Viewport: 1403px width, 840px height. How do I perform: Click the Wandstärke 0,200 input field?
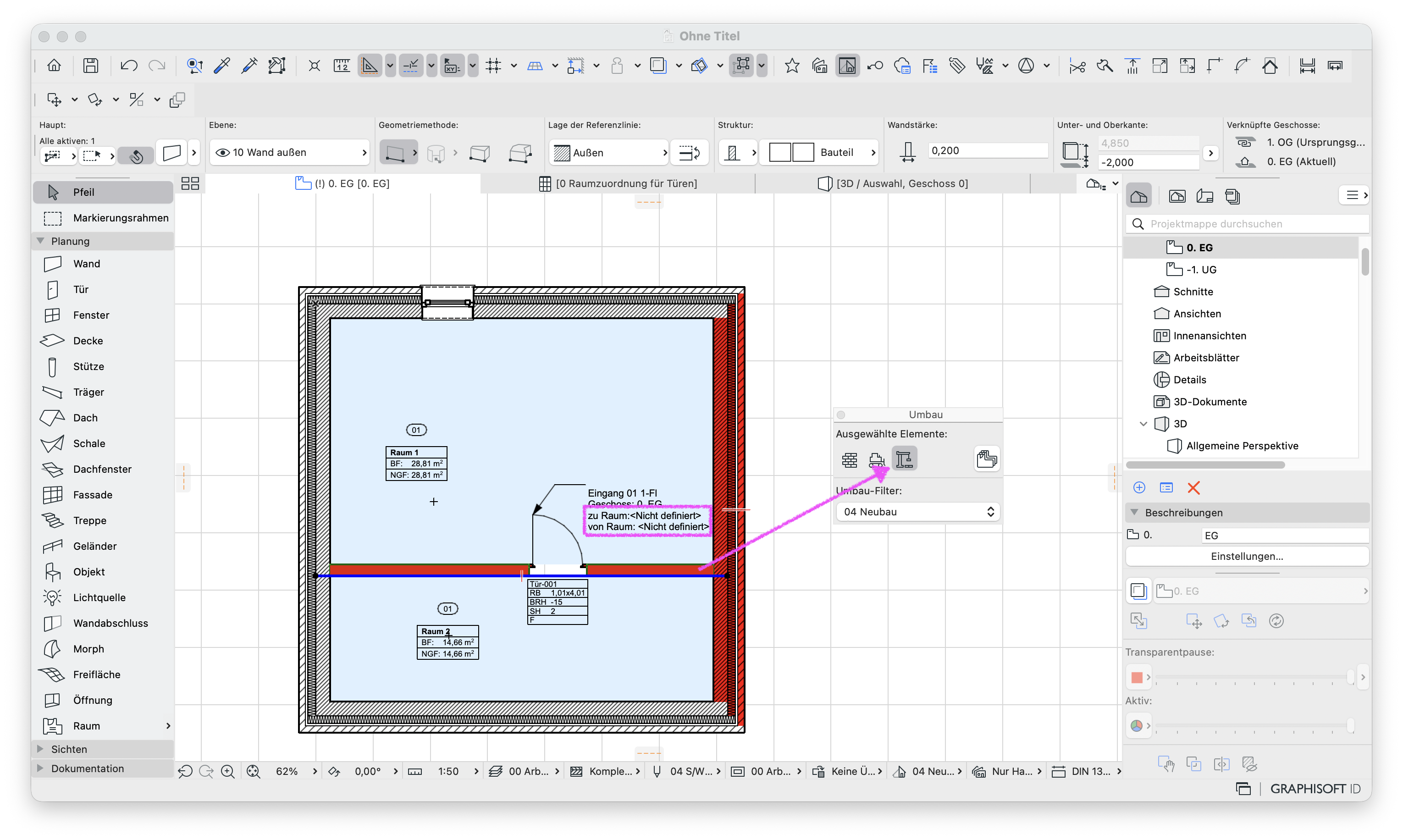click(988, 150)
